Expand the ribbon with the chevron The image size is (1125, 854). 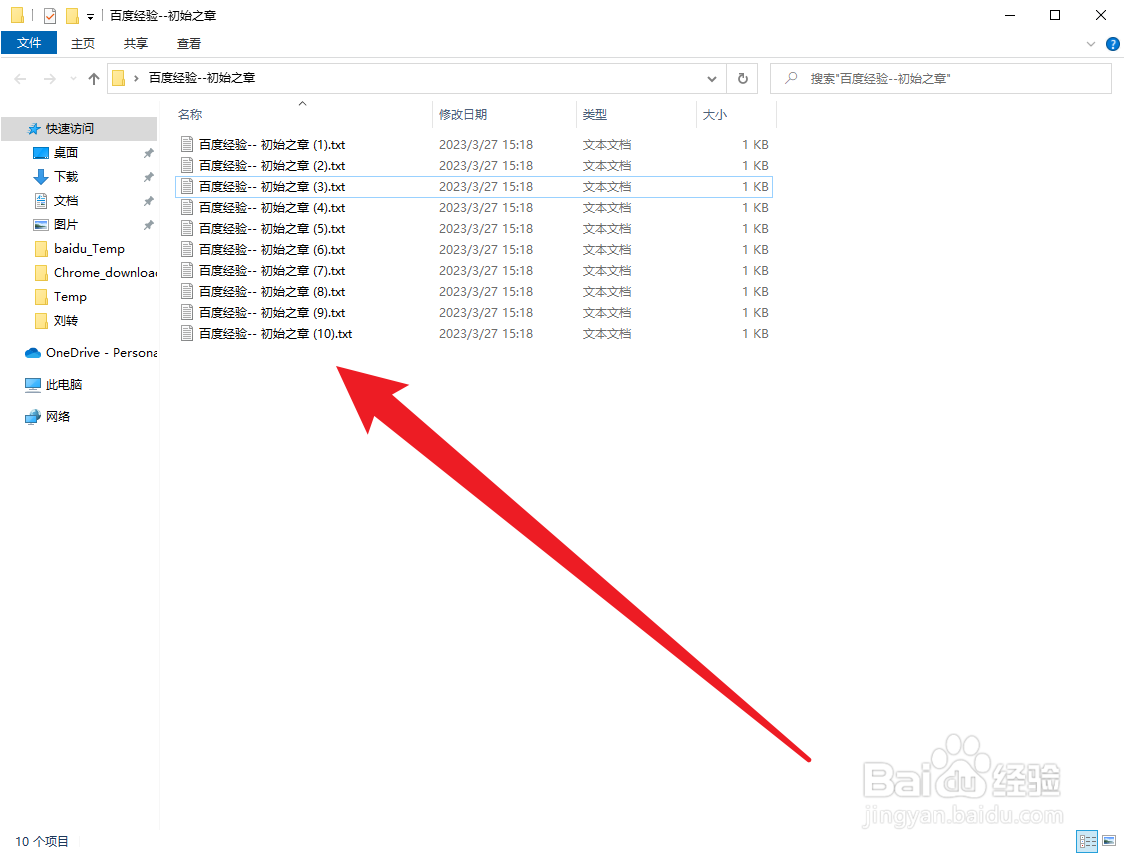[x=1091, y=44]
